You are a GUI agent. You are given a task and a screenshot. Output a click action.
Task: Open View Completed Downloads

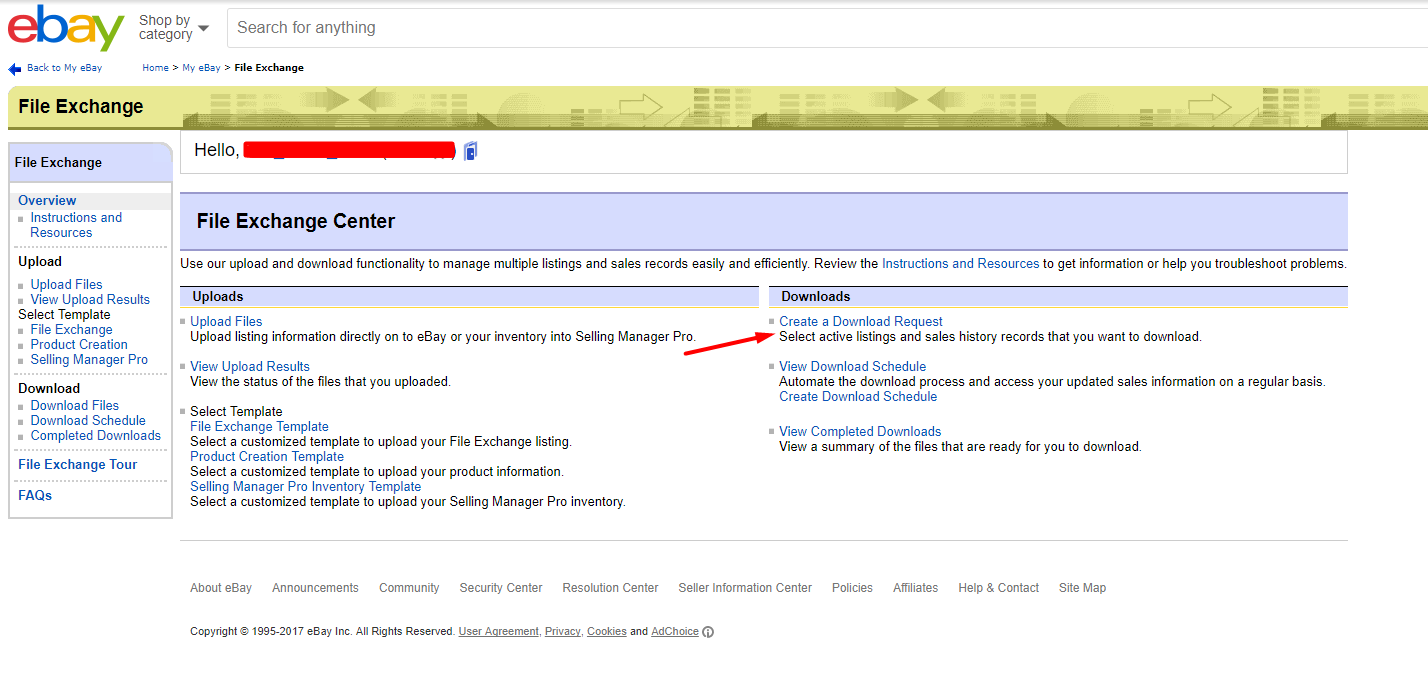click(x=860, y=432)
